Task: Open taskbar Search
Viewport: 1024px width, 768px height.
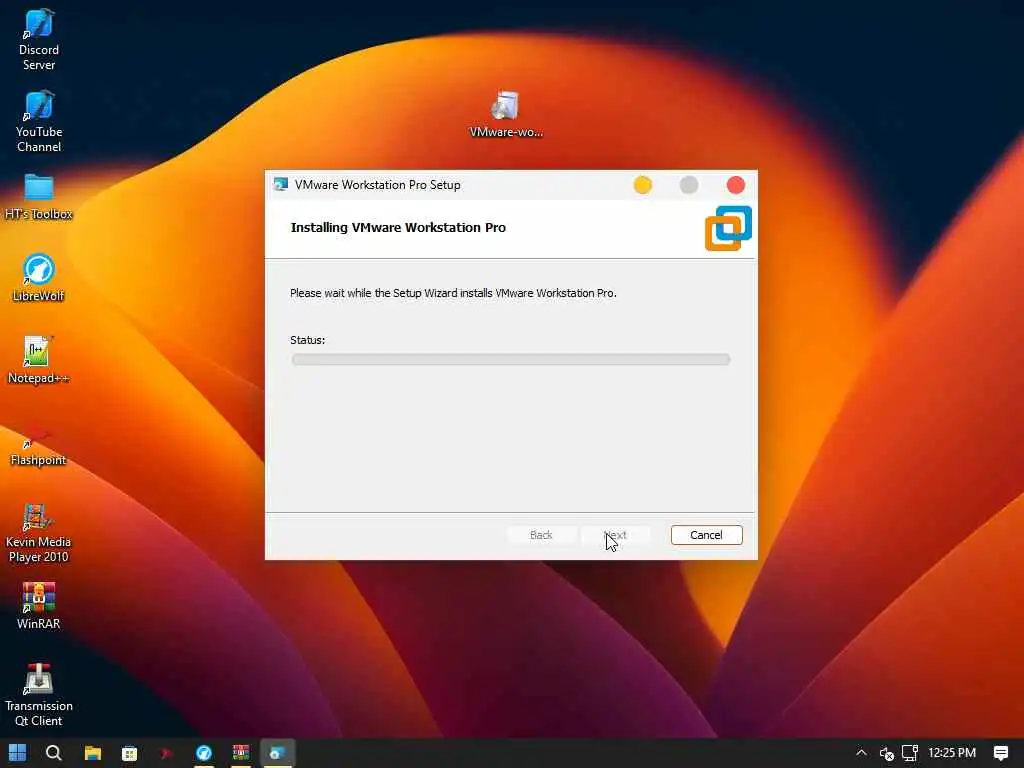Action: point(54,753)
